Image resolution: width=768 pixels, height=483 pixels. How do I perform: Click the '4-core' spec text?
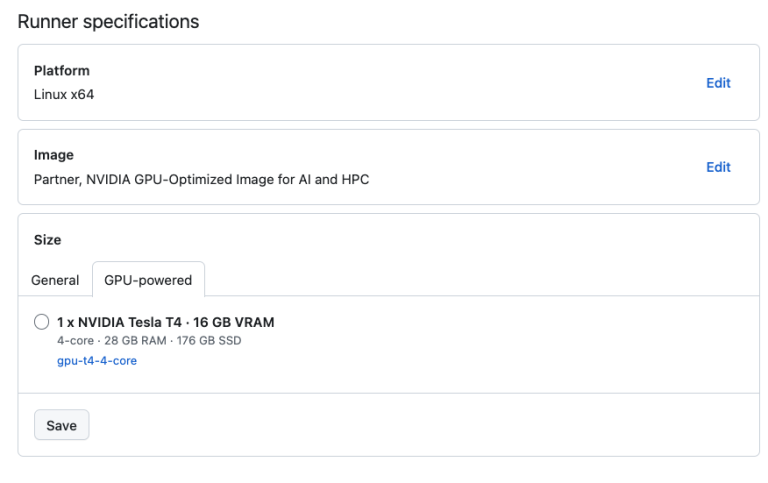(x=75, y=341)
